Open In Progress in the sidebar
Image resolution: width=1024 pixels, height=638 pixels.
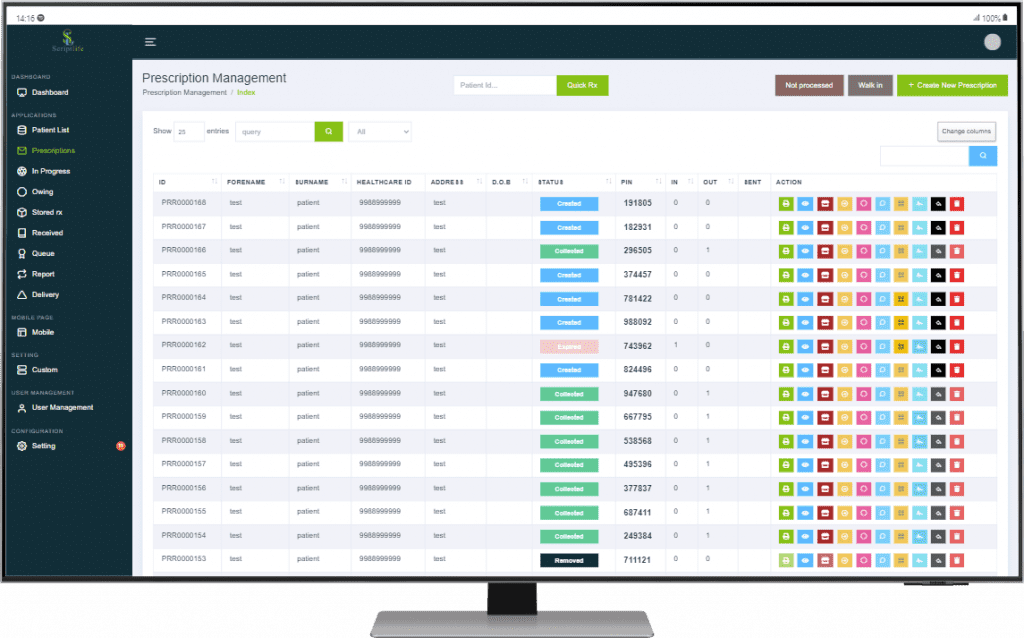(50, 171)
